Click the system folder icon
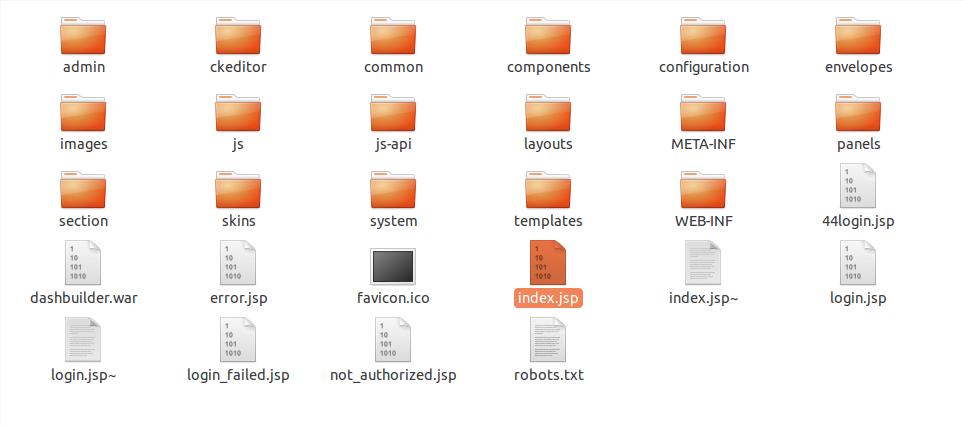This screenshot has width=963, height=426. tap(393, 190)
